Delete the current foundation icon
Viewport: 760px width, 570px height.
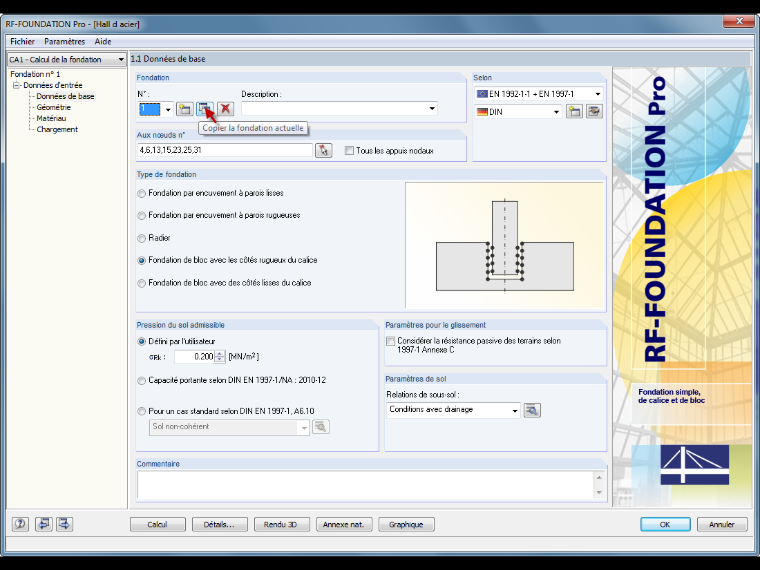(225, 109)
